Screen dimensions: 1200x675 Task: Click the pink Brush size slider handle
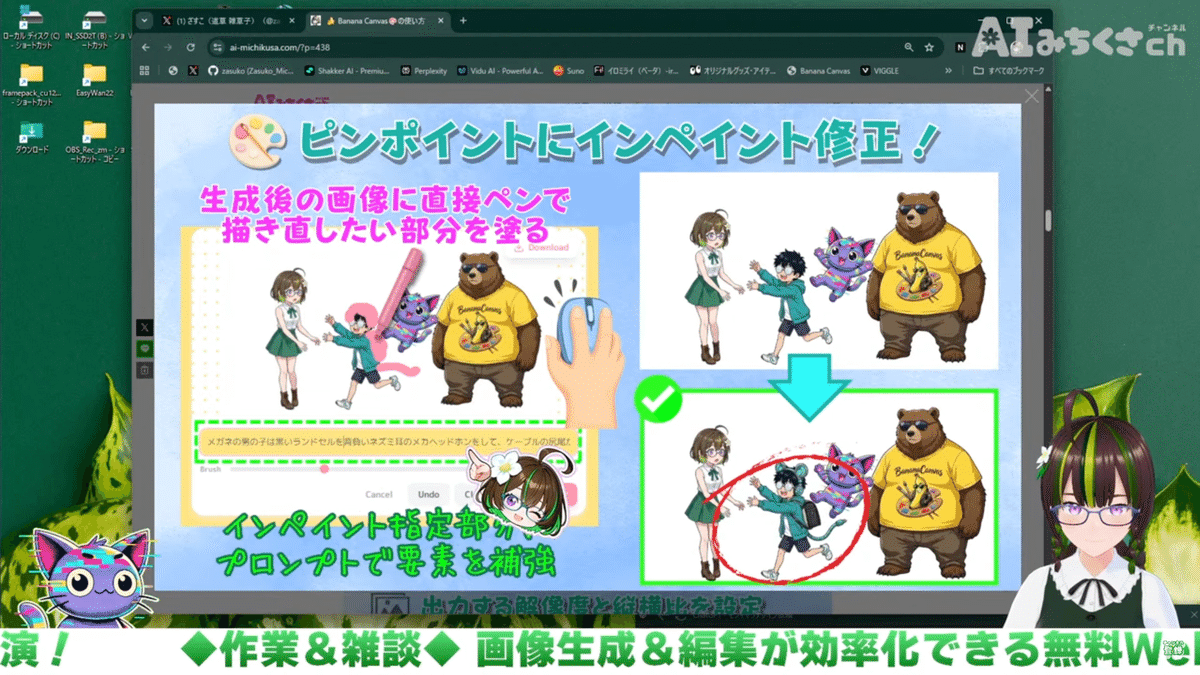pos(324,470)
